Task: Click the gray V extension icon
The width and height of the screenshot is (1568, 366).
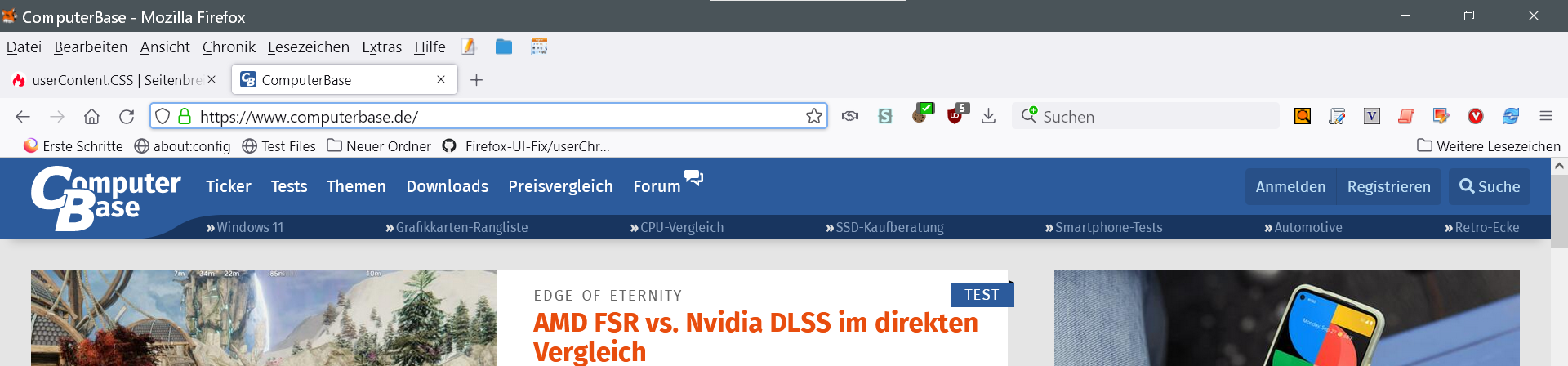Action: [1372, 116]
